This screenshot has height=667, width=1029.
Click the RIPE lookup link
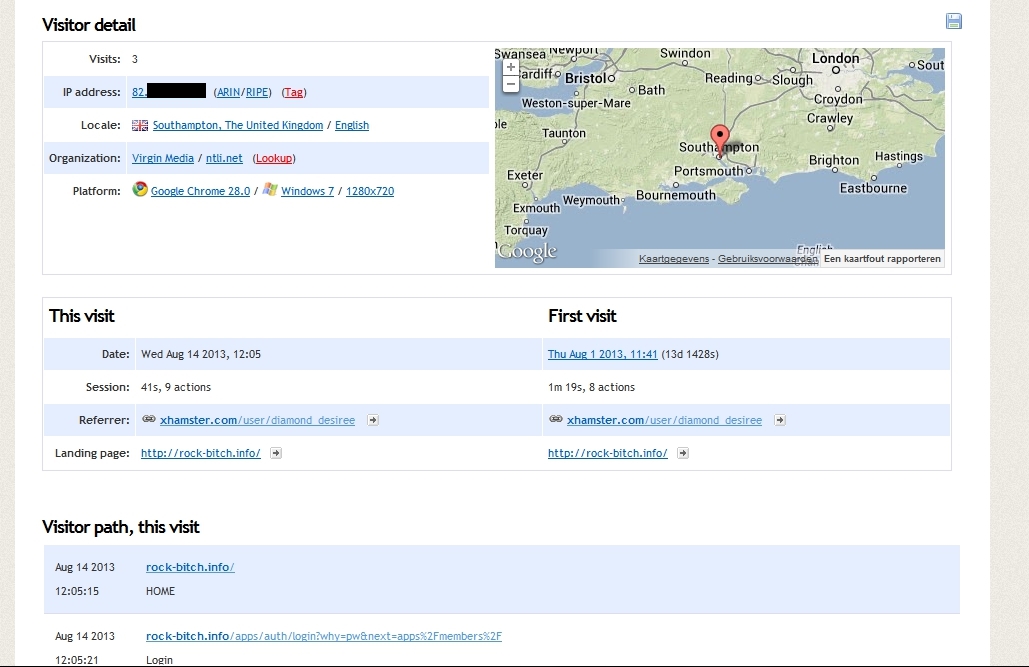(257, 92)
